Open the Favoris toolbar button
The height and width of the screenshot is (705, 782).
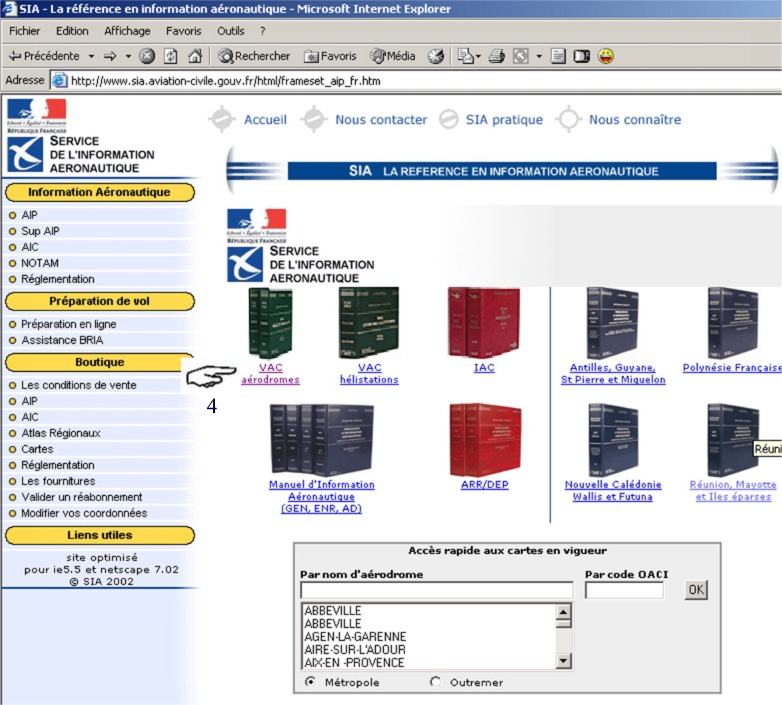[330, 56]
